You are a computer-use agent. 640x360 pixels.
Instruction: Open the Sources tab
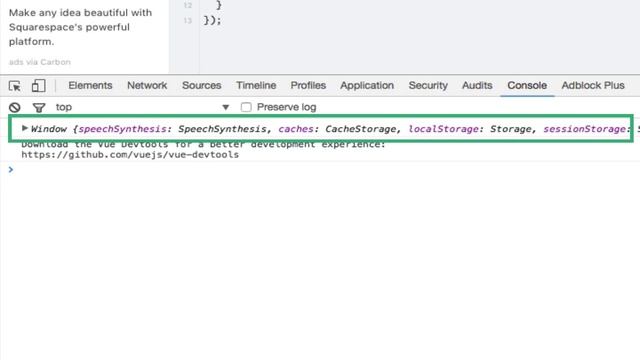click(x=202, y=85)
